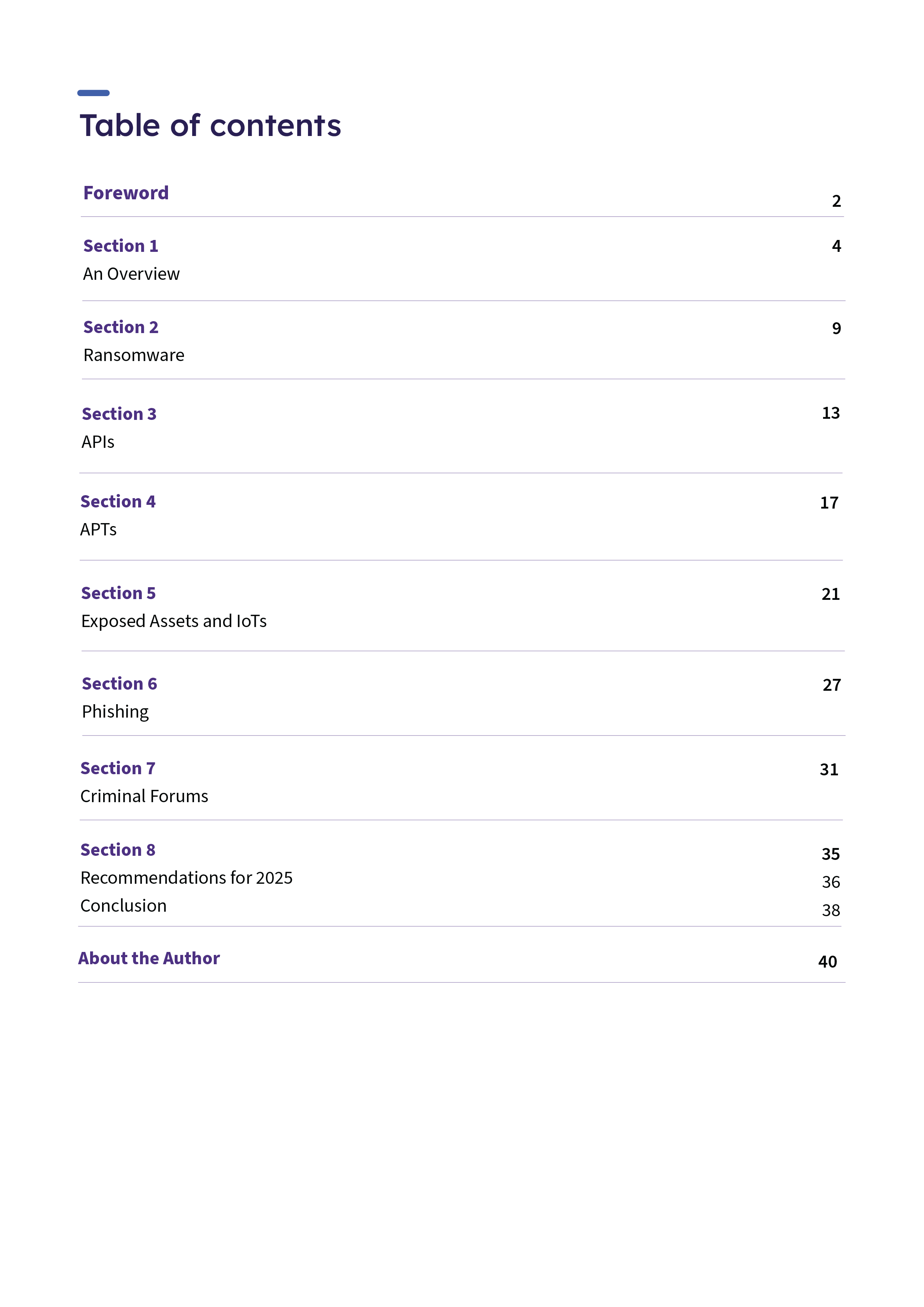Jump to Section 1 heading
The height and width of the screenshot is (1307, 924).
121,246
